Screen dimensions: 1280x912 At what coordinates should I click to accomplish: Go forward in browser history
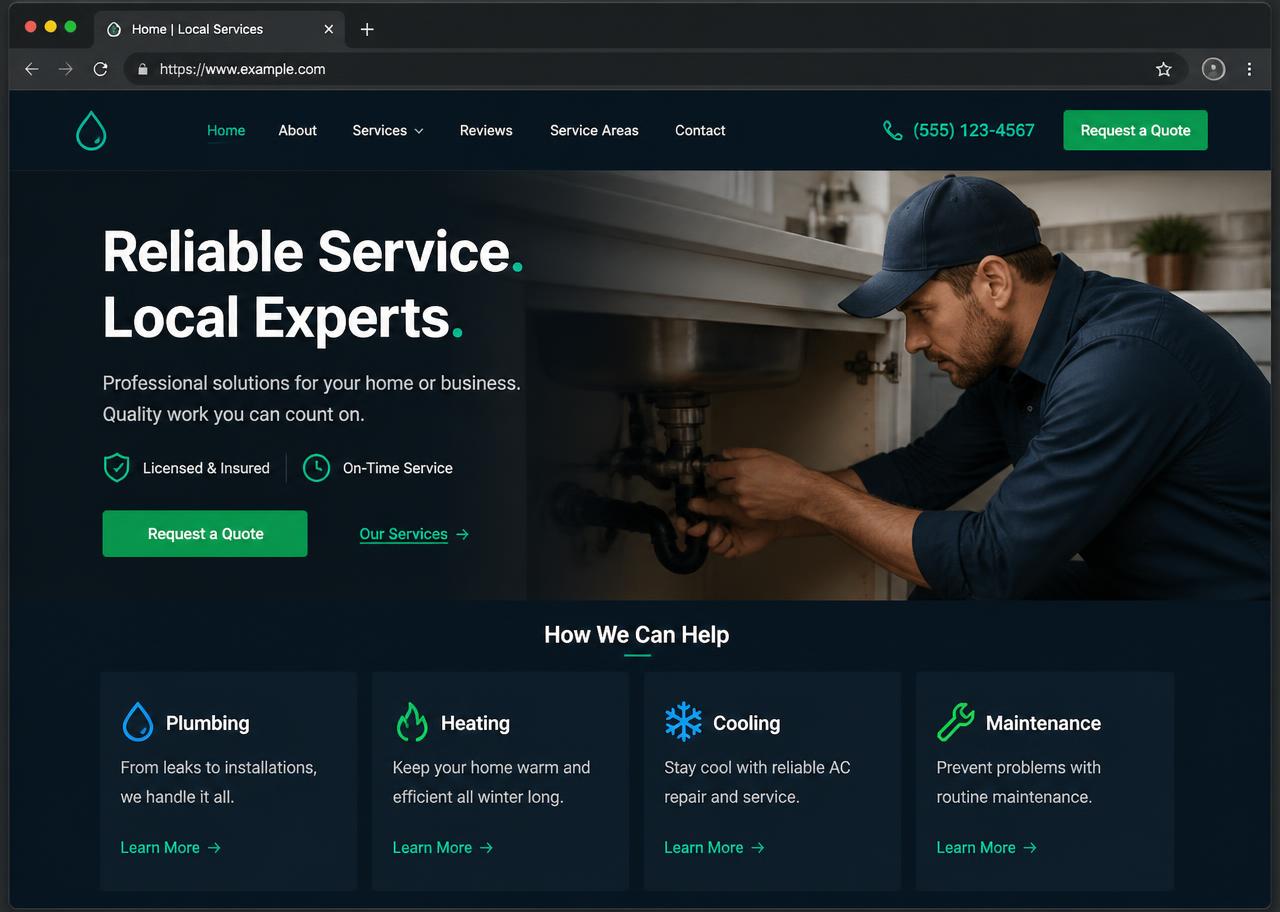click(66, 69)
